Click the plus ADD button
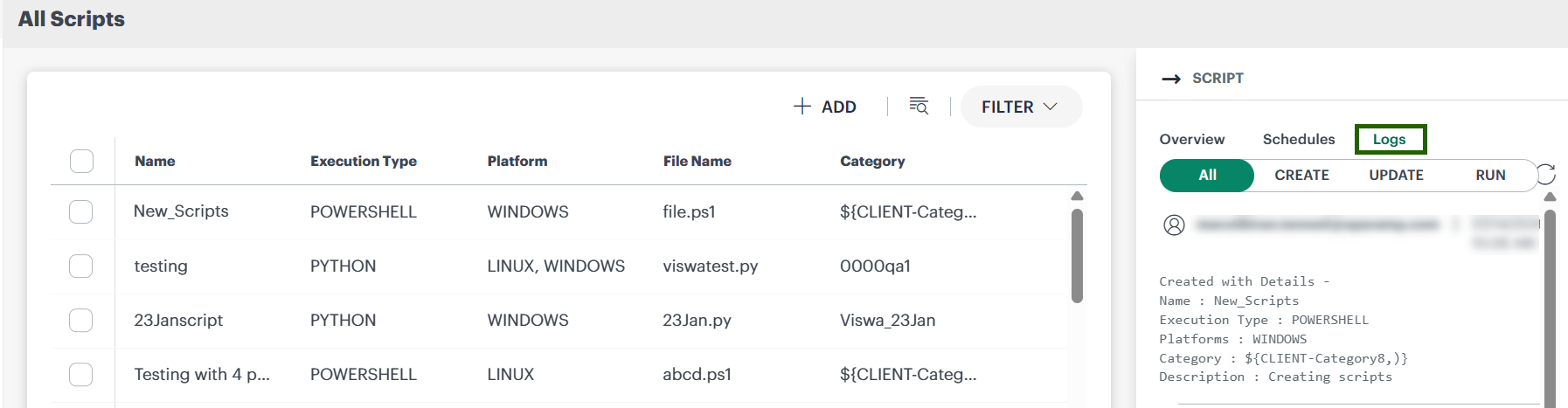 pos(824,107)
